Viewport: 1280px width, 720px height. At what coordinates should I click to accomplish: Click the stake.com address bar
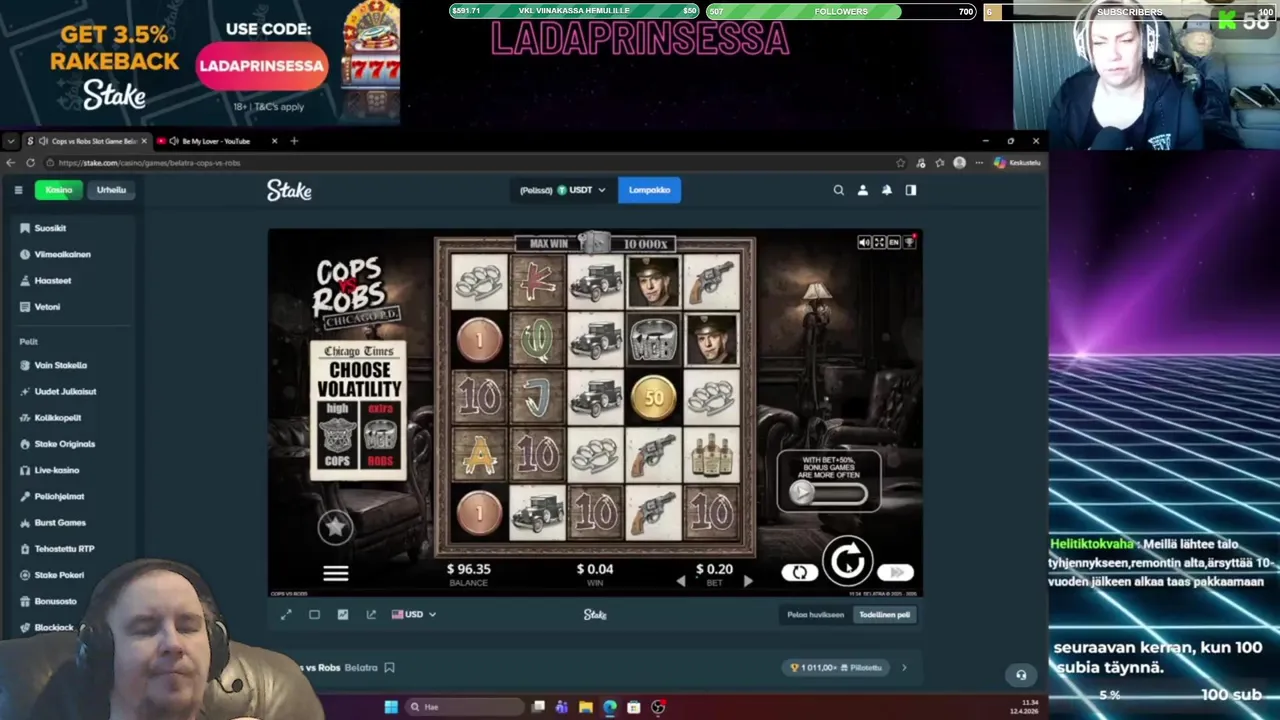coord(470,163)
